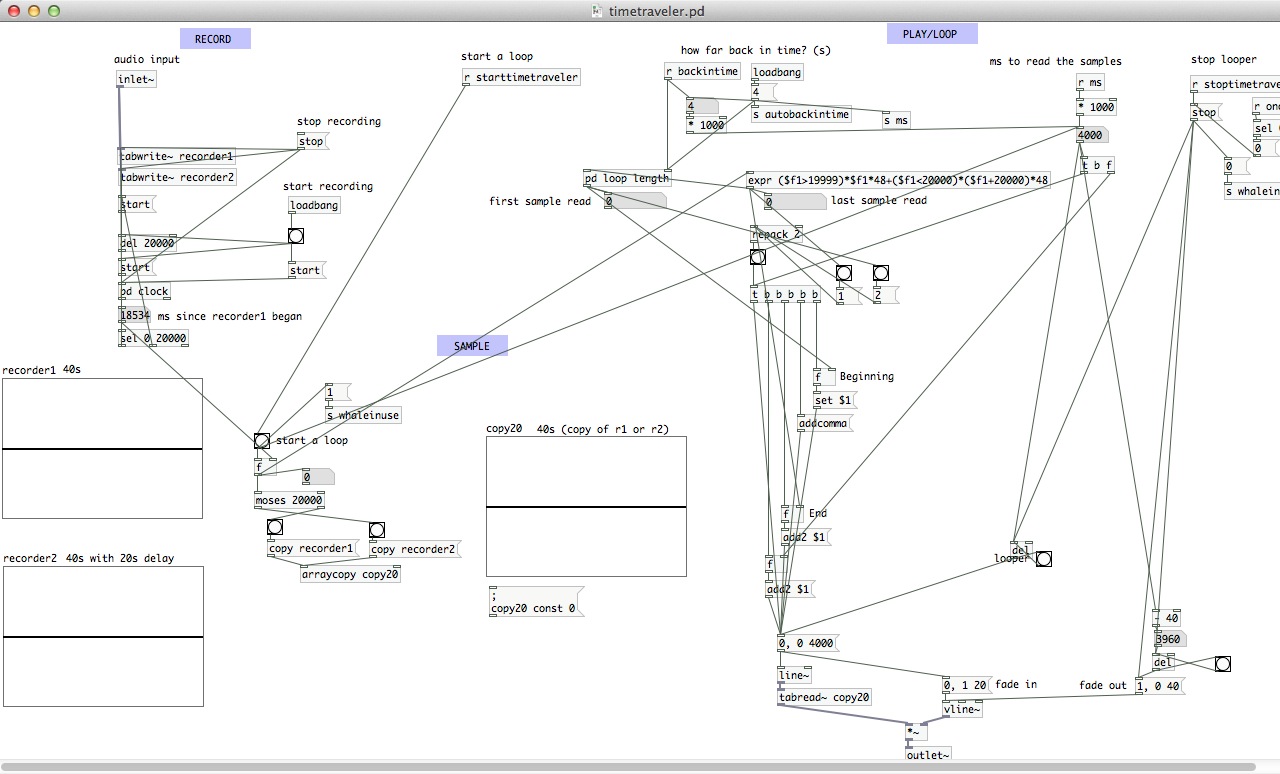1280x774 pixels.
Task: Click the bang right of fade-out del
Action: (x=1222, y=664)
